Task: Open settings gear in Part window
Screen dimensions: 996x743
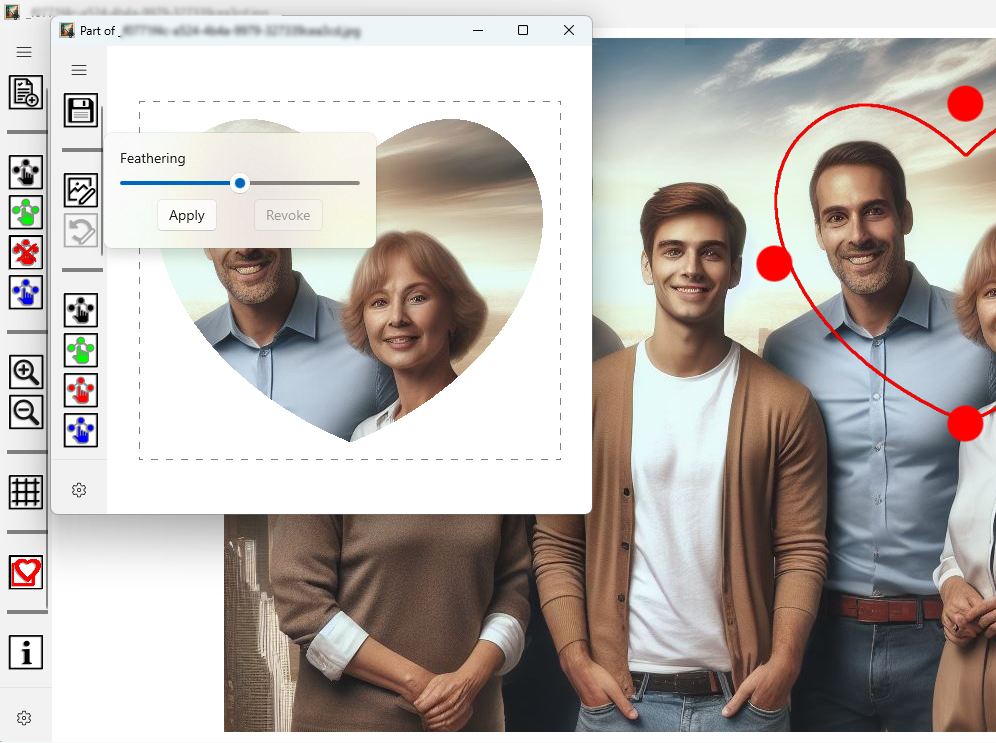Action: tap(79, 490)
